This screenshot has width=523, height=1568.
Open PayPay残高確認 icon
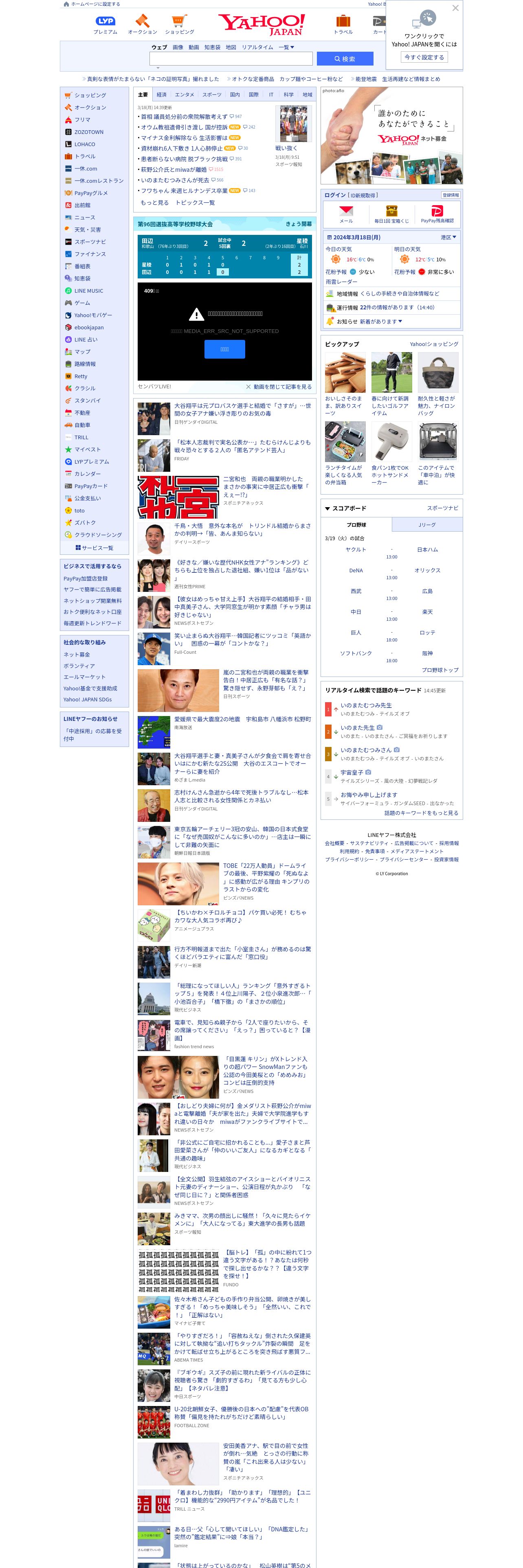click(437, 214)
